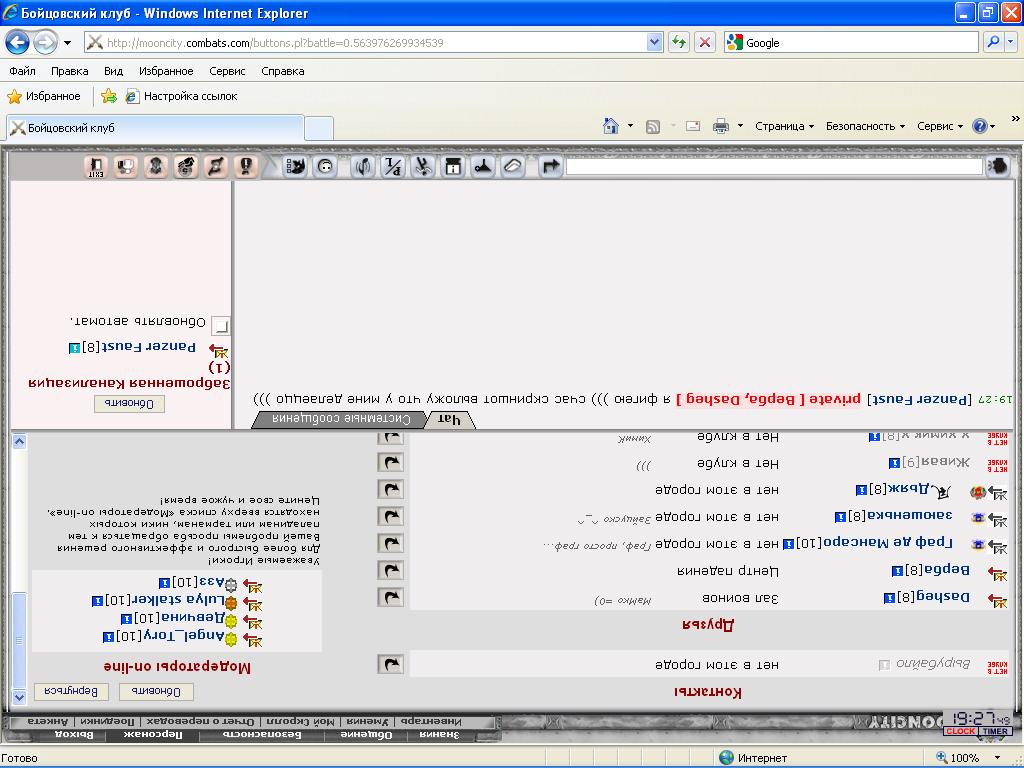The height and width of the screenshot is (768, 1024).
Task: Click the browser Forward arrow button
Action: pyautogui.click(x=45, y=43)
